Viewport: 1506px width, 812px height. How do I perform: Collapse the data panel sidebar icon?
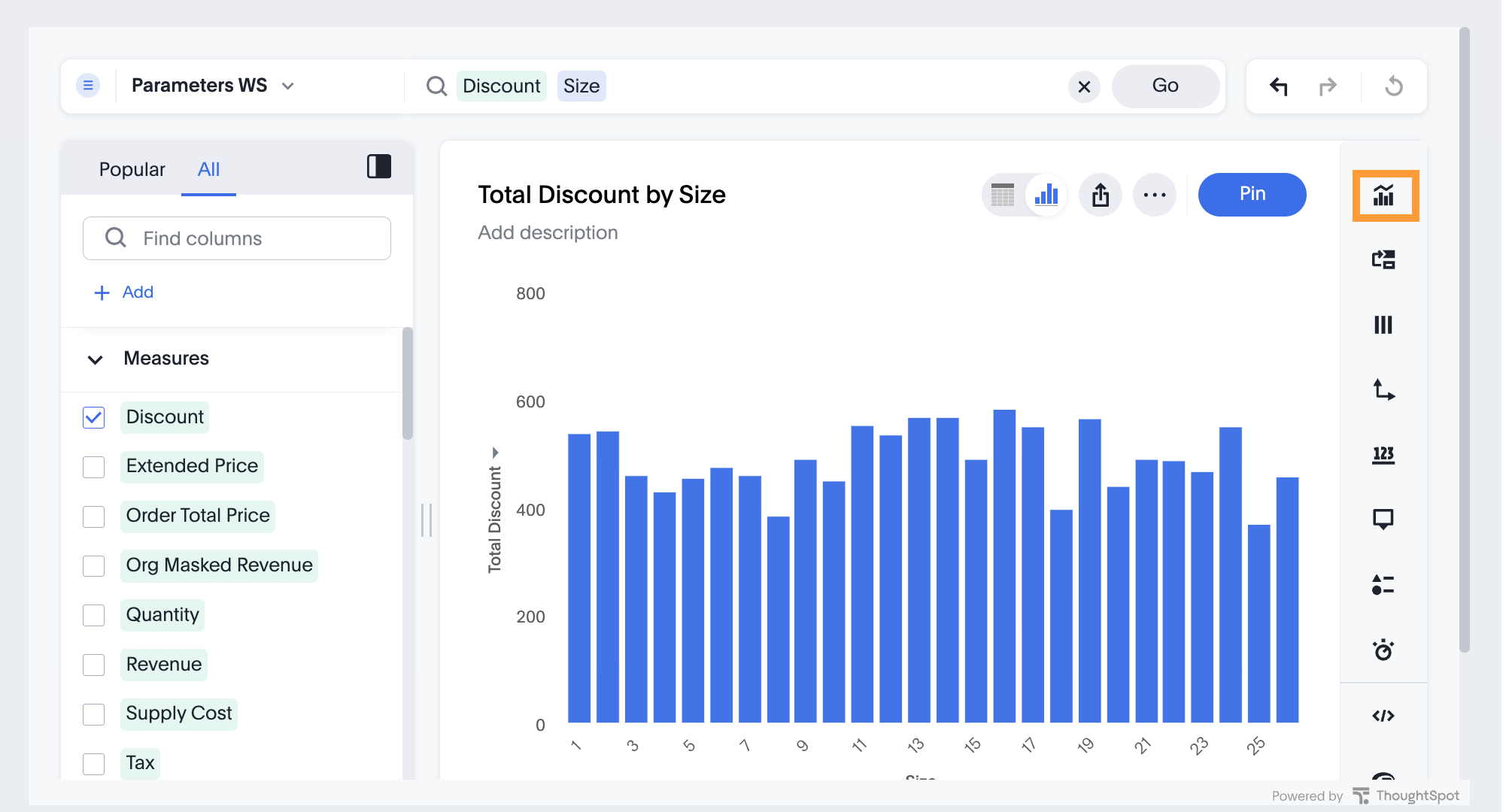(x=381, y=167)
